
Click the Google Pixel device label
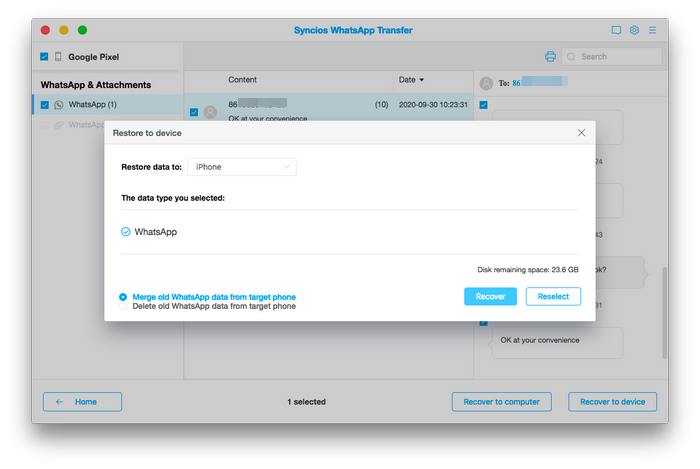click(x=94, y=57)
